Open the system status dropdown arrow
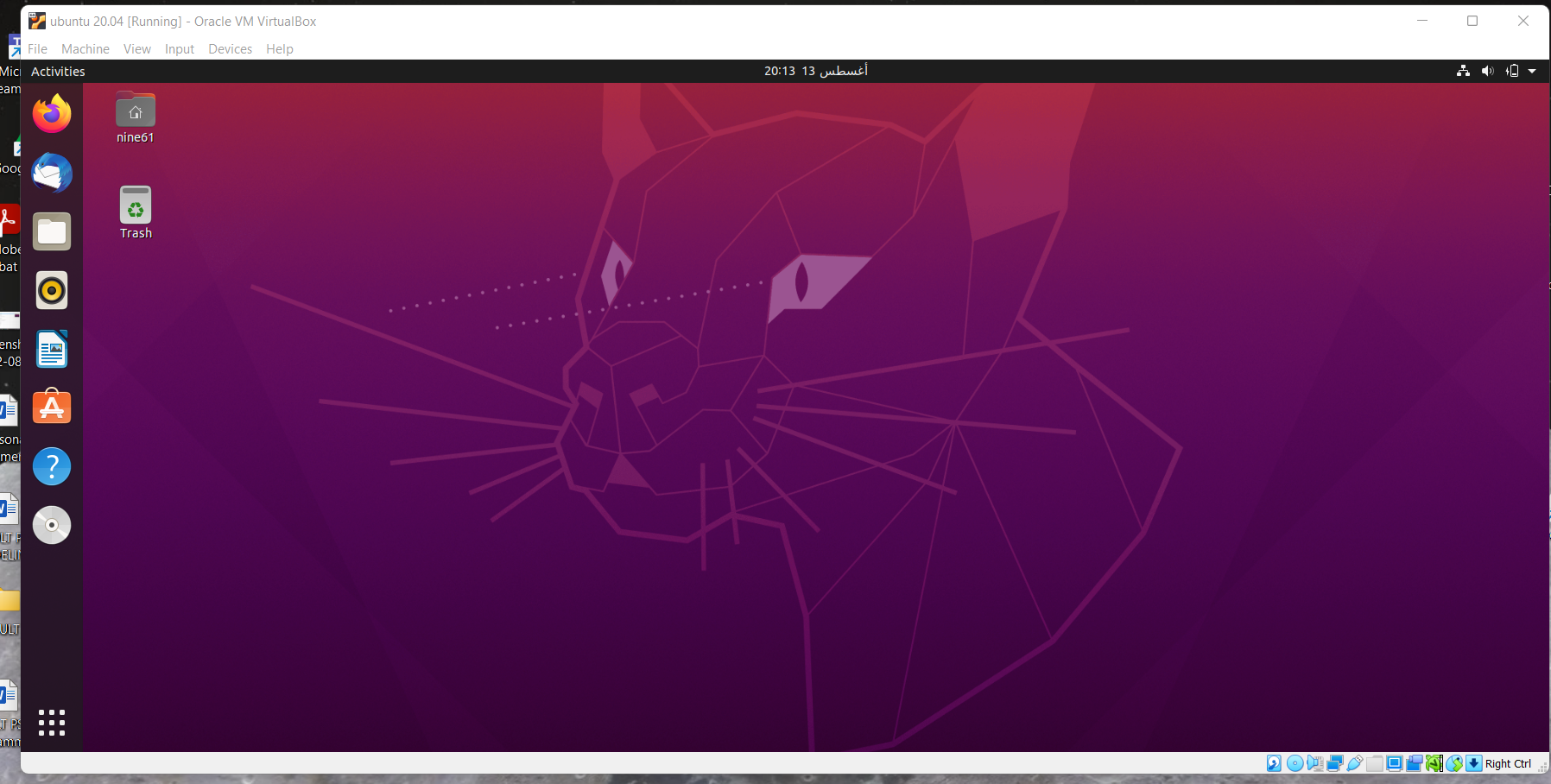Image resolution: width=1551 pixels, height=784 pixels. [1534, 71]
